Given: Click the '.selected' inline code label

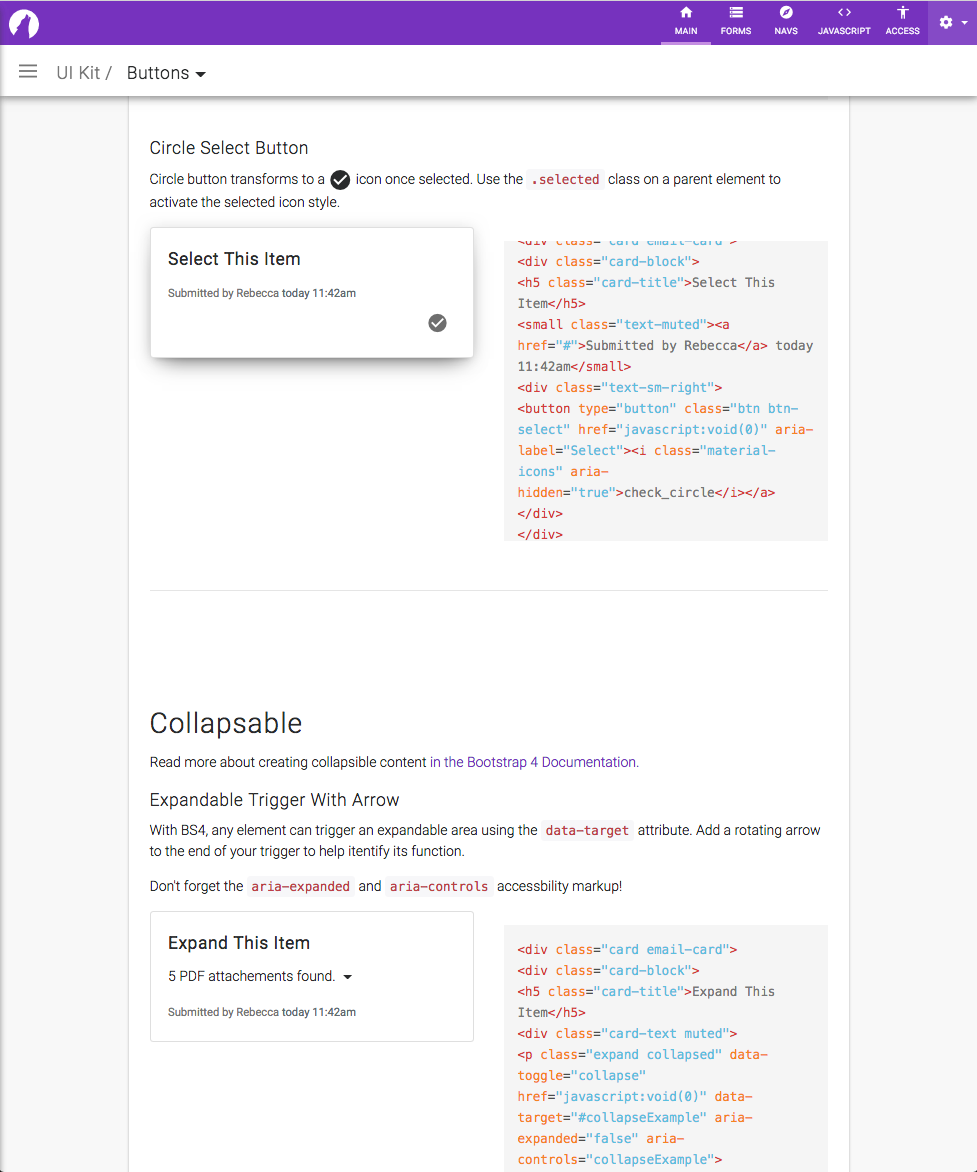Looking at the screenshot, I should pos(565,179).
